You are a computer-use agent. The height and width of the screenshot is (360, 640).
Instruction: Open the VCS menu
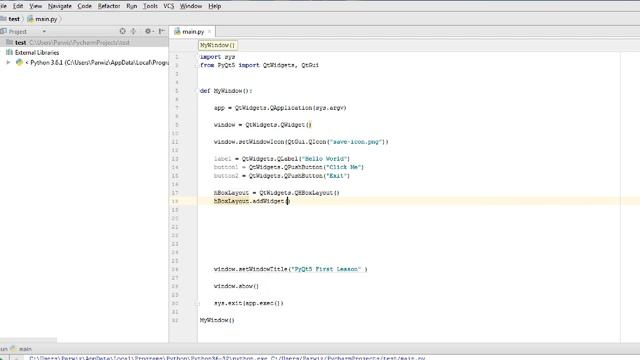coord(169,6)
